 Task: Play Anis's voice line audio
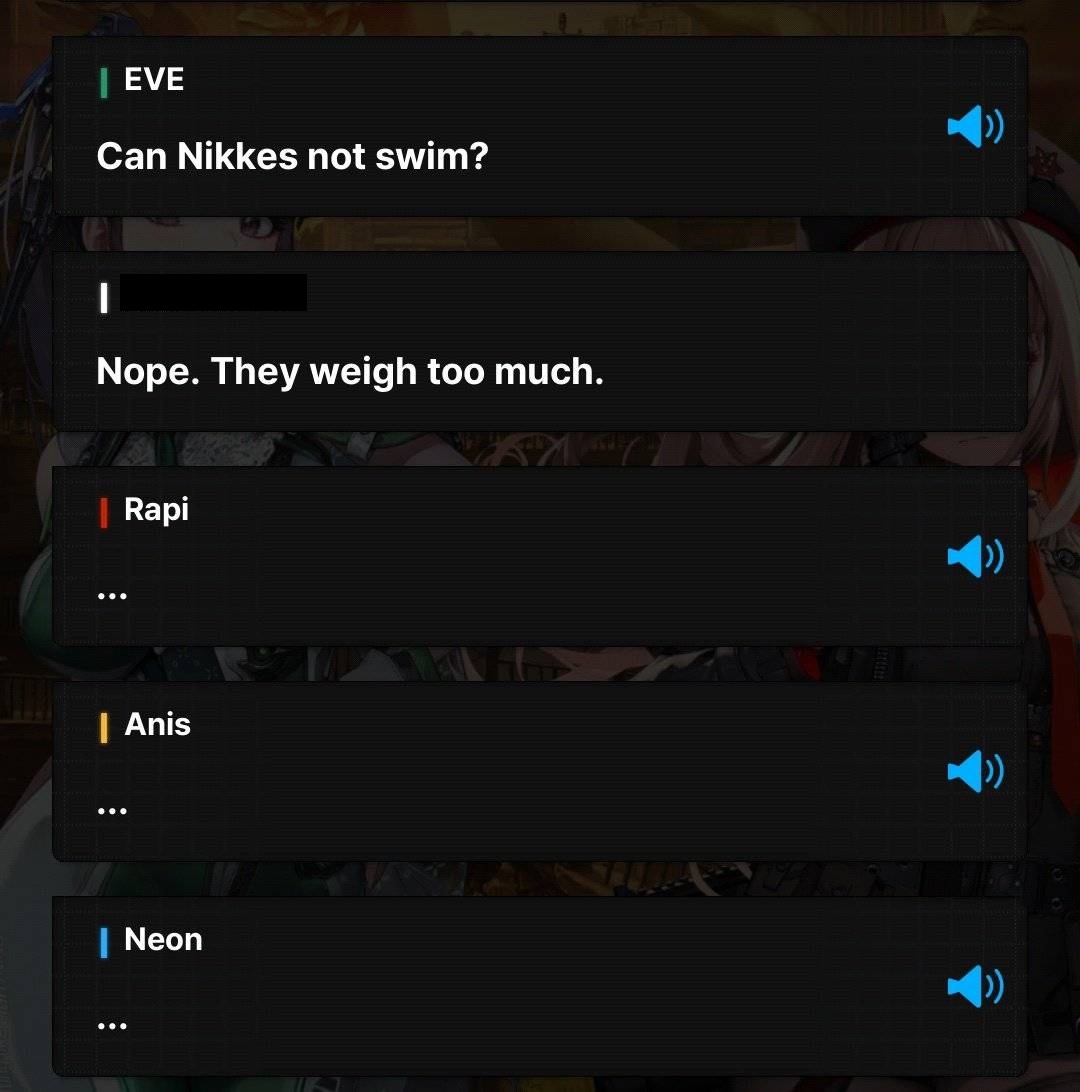pos(975,772)
